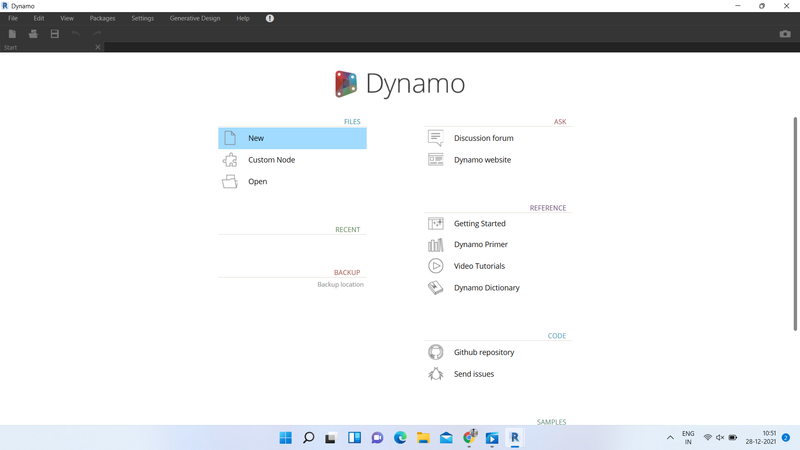Open Microsoft Edge from taskbar
Image resolution: width=800 pixels, height=450 pixels.
click(401, 438)
